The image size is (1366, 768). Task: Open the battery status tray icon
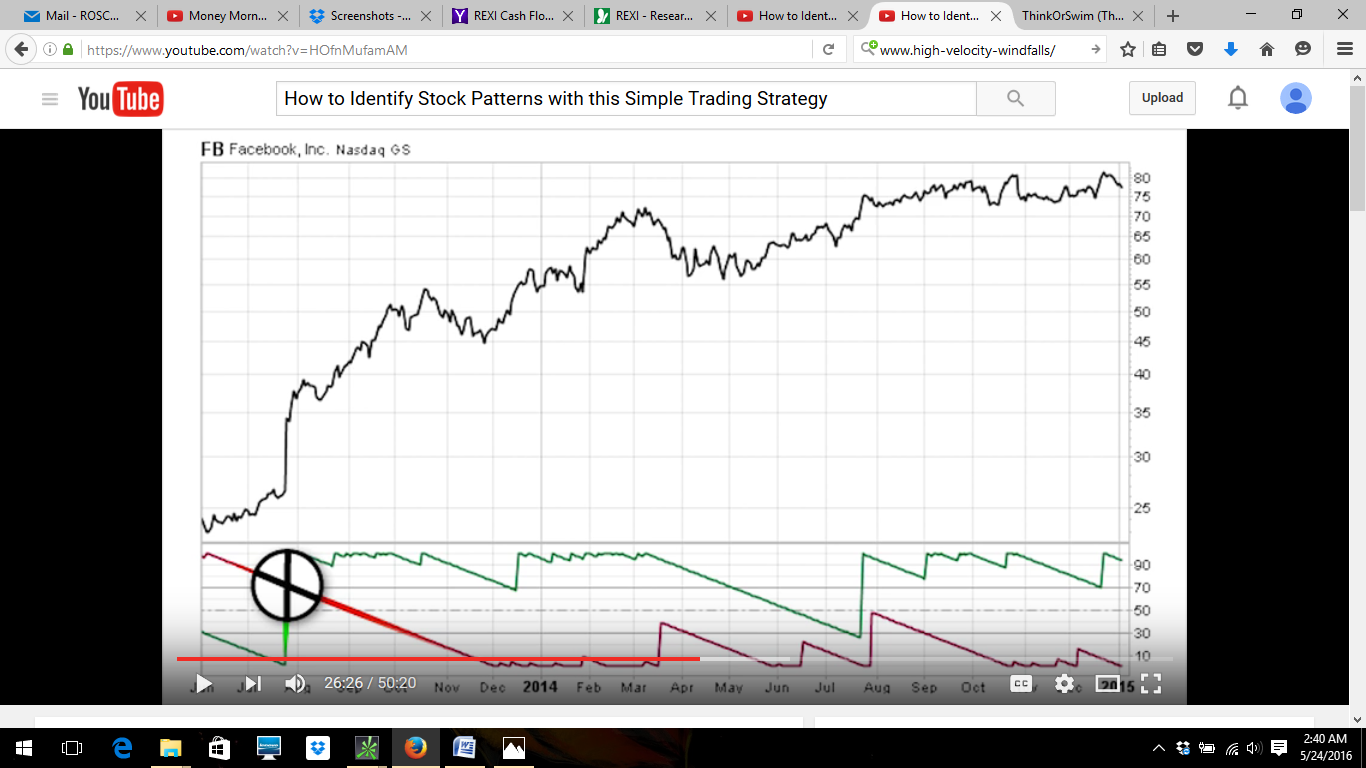1207,748
